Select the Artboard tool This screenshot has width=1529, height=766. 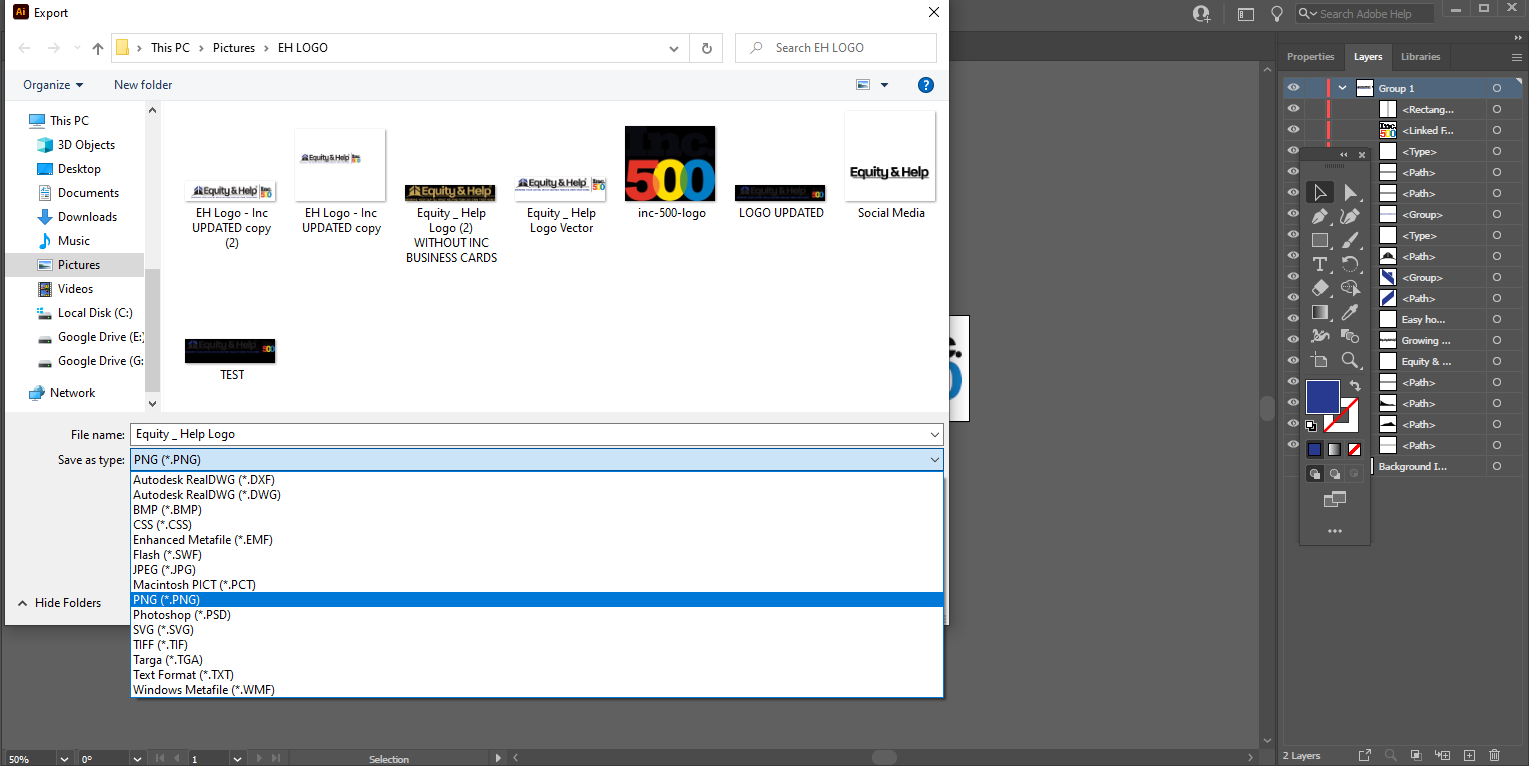(1320, 360)
